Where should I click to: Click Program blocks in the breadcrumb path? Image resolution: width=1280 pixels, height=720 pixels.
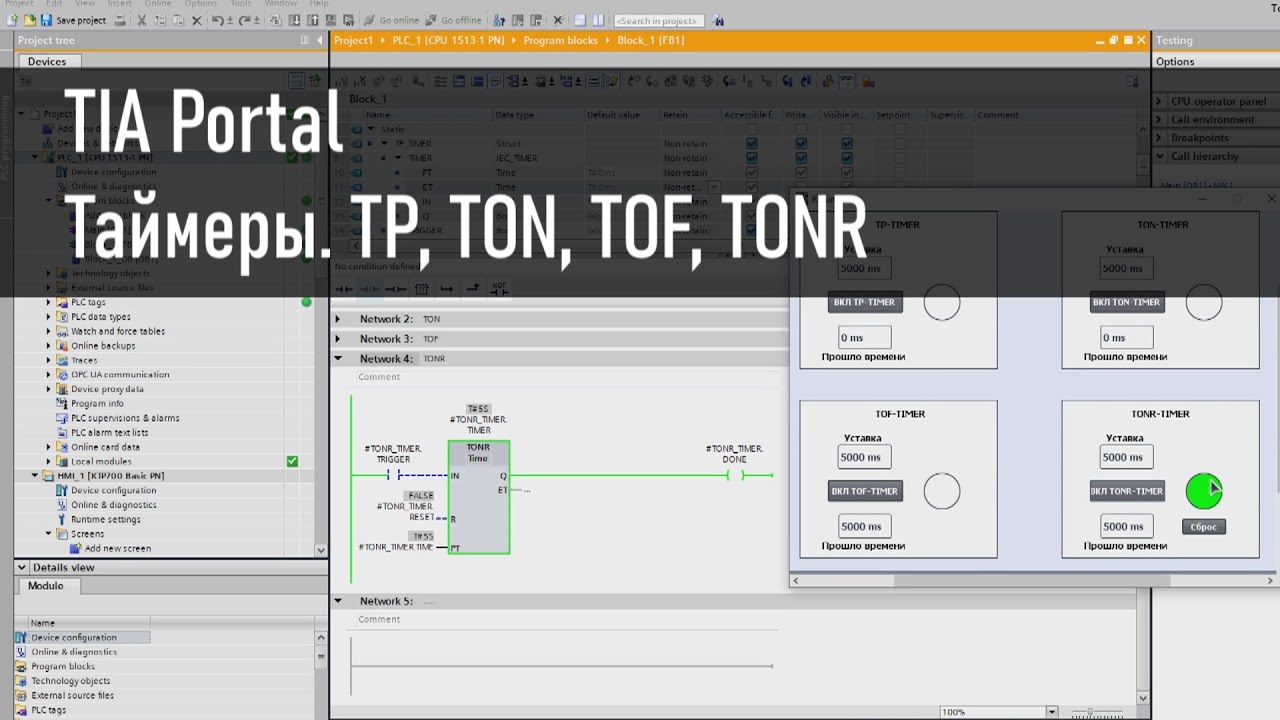pyautogui.click(x=558, y=40)
